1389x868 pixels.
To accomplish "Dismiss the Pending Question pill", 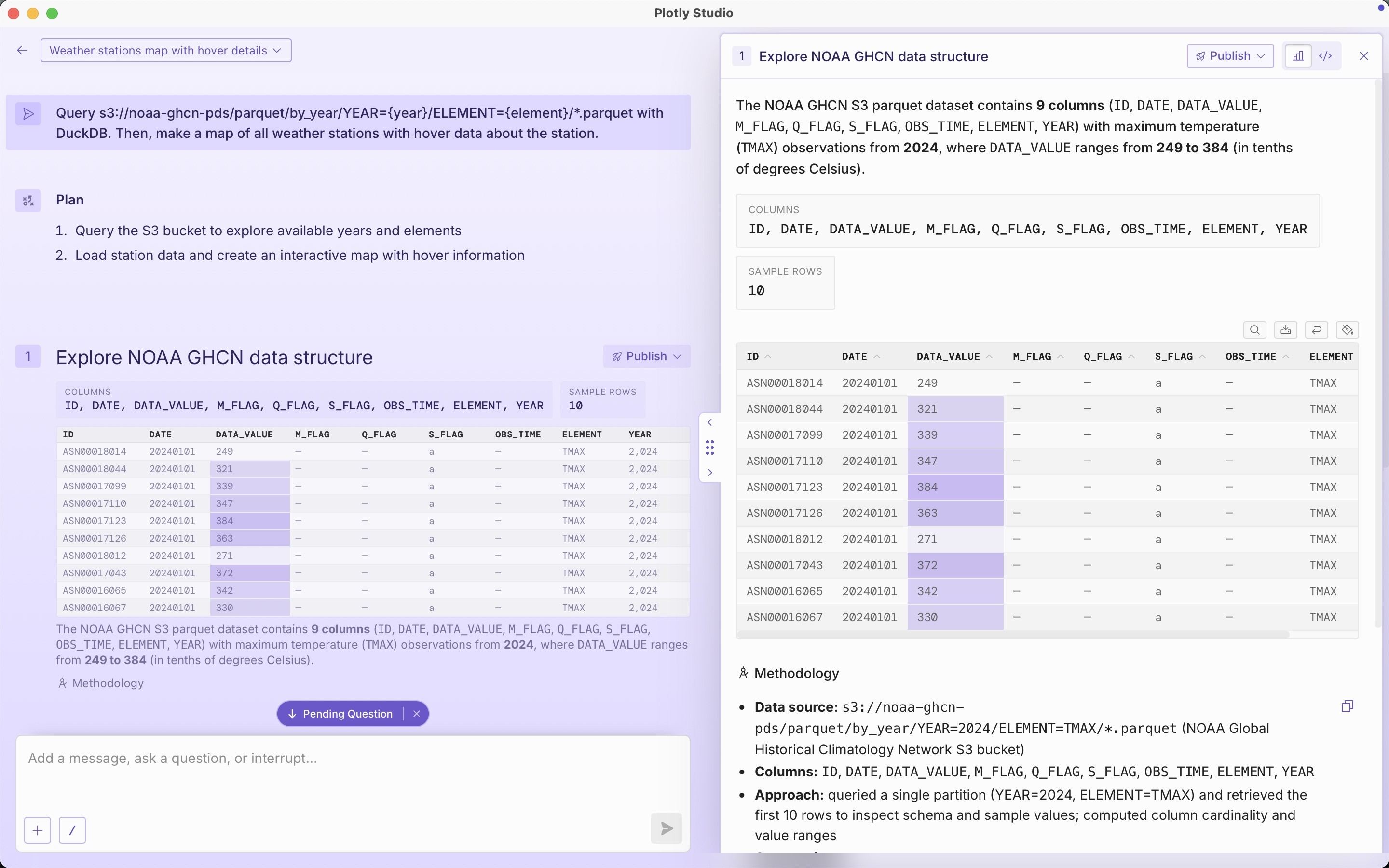I will 417,714.
